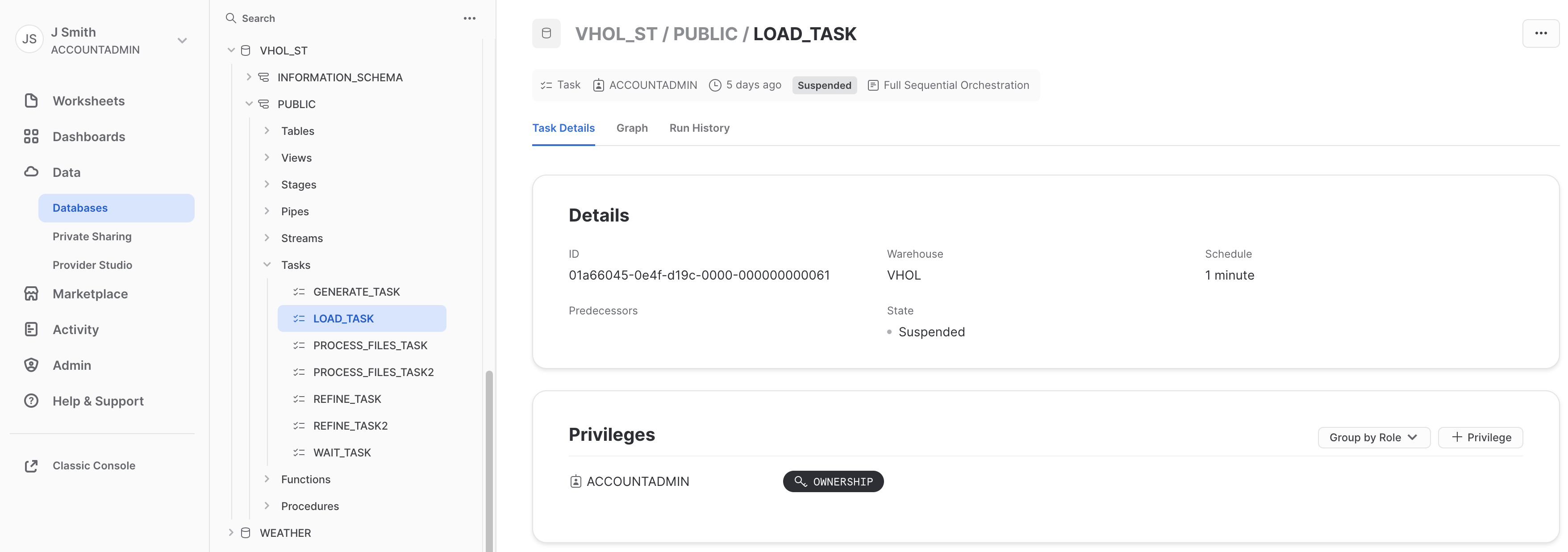Open Classic Console external link icon

(31, 465)
